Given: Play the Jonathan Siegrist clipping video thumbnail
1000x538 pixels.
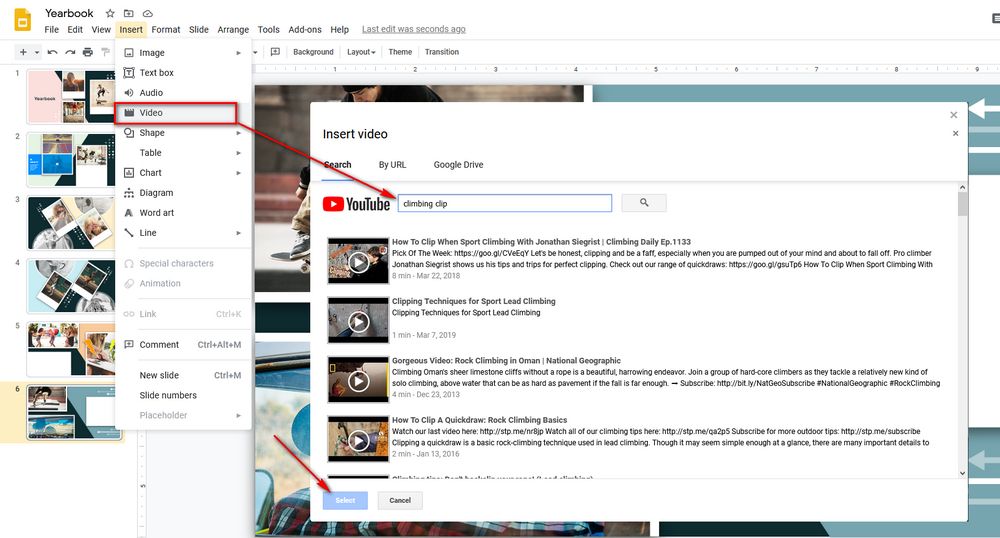Looking at the screenshot, I should [358, 261].
